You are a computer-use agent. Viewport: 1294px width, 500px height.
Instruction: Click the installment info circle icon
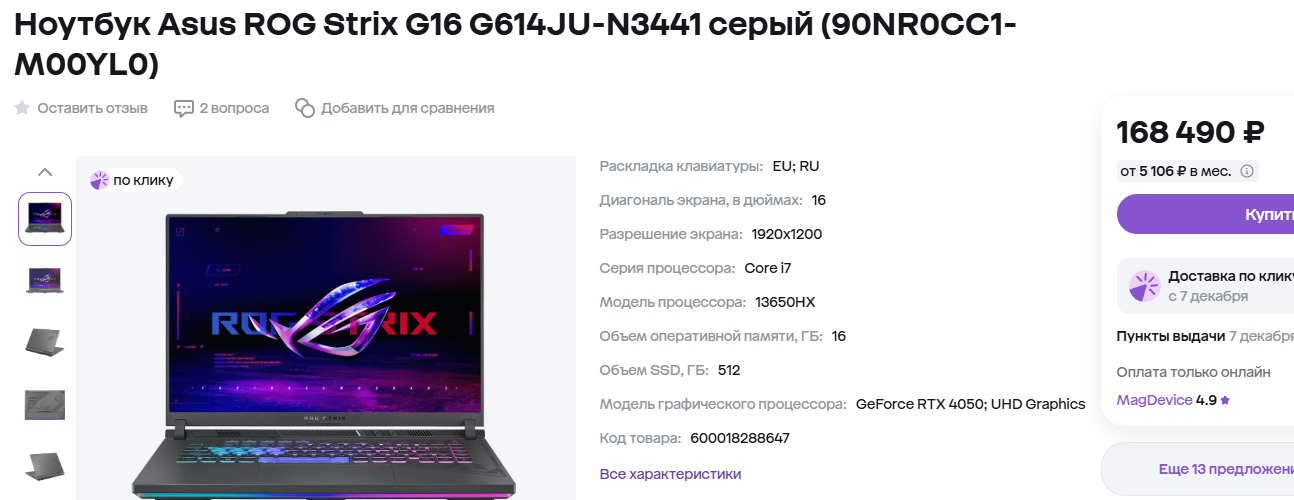[x=1247, y=171]
